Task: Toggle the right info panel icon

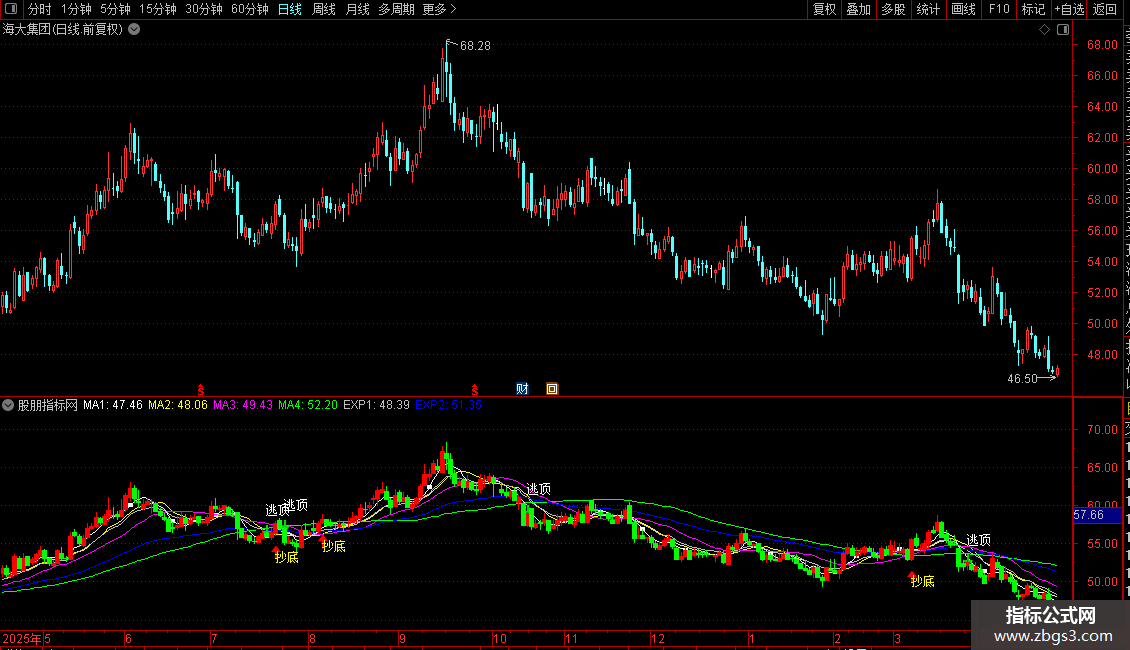Action: click(x=1063, y=30)
